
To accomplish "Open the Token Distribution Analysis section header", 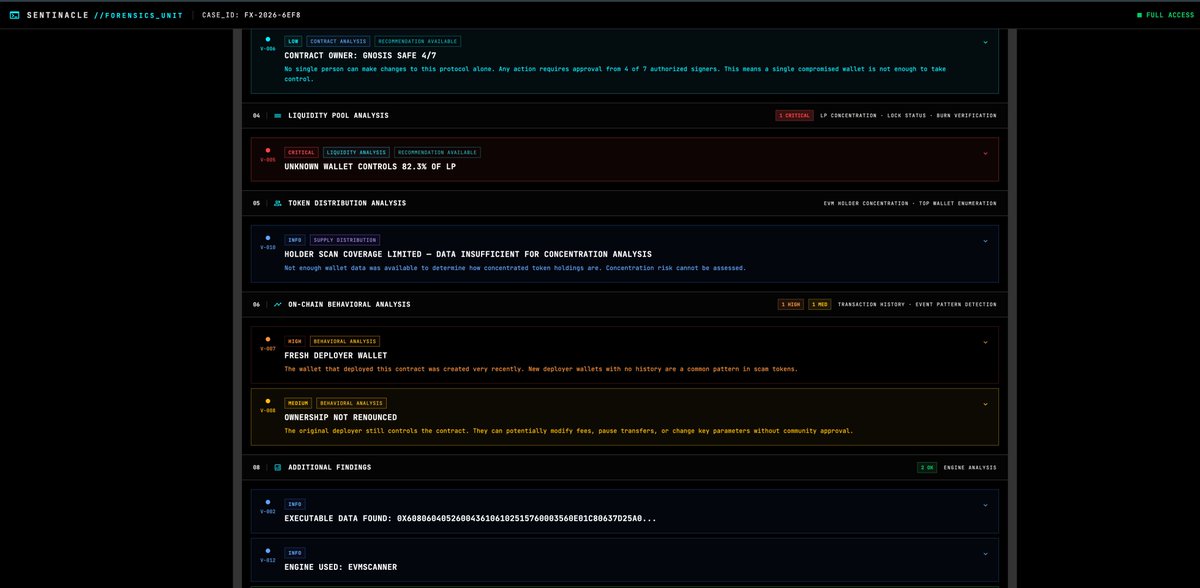I will click(x=625, y=203).
